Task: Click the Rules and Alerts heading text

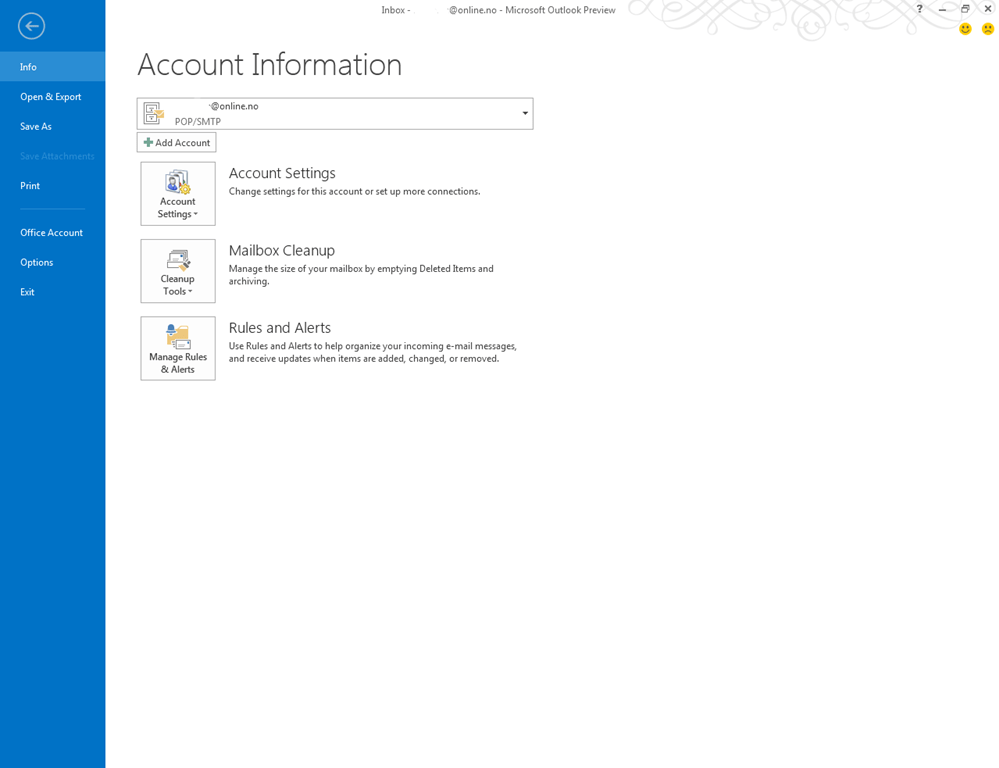Action: 280,328
